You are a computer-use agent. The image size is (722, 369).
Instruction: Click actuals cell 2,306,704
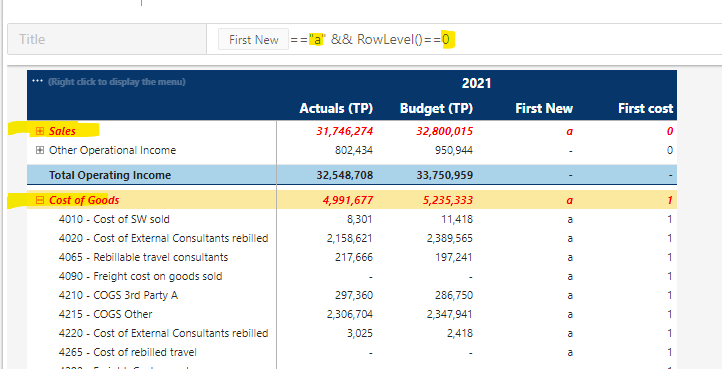tap(350, 314)
